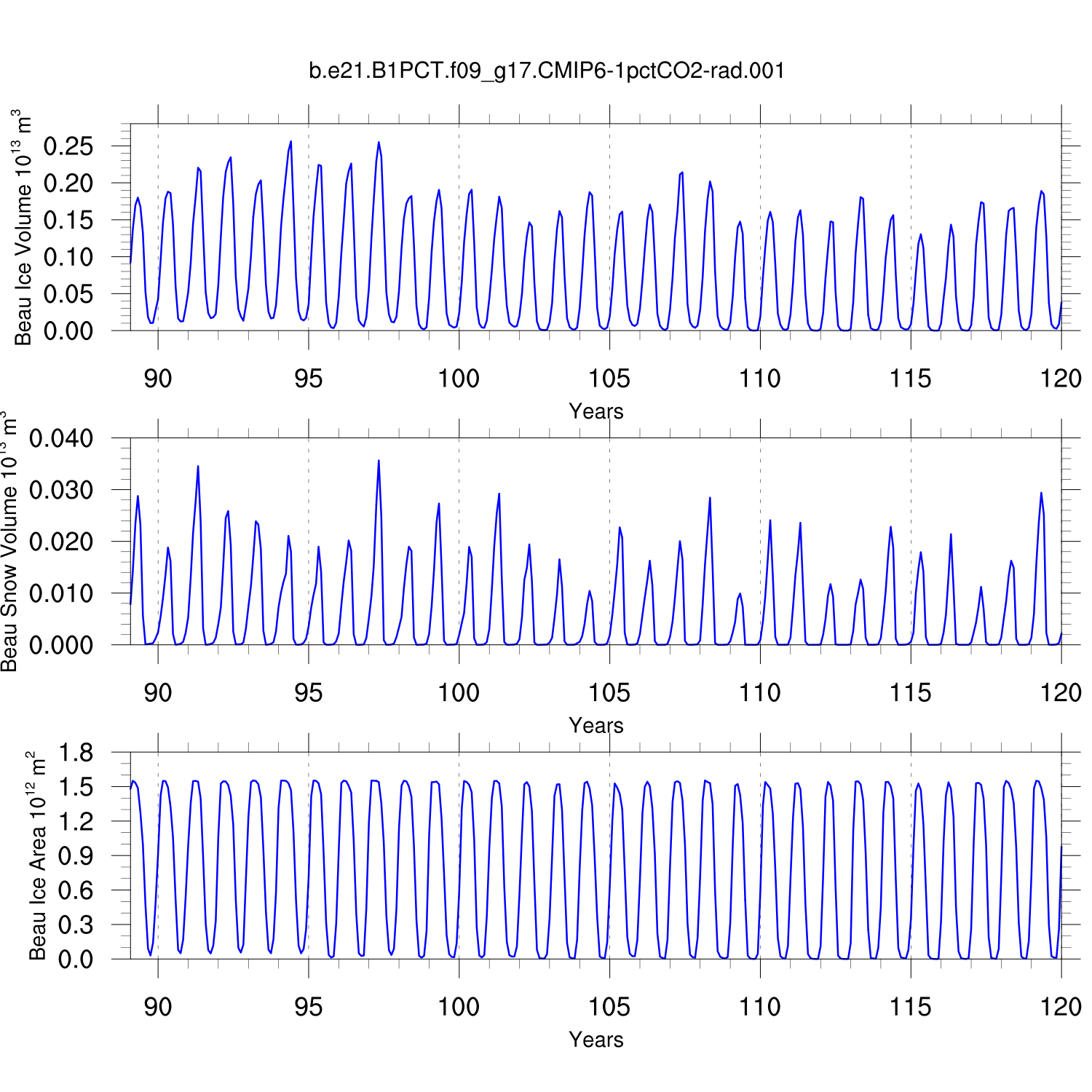
Task: Click the year 90 tick in bottom panel
Action: [158, 1008]
